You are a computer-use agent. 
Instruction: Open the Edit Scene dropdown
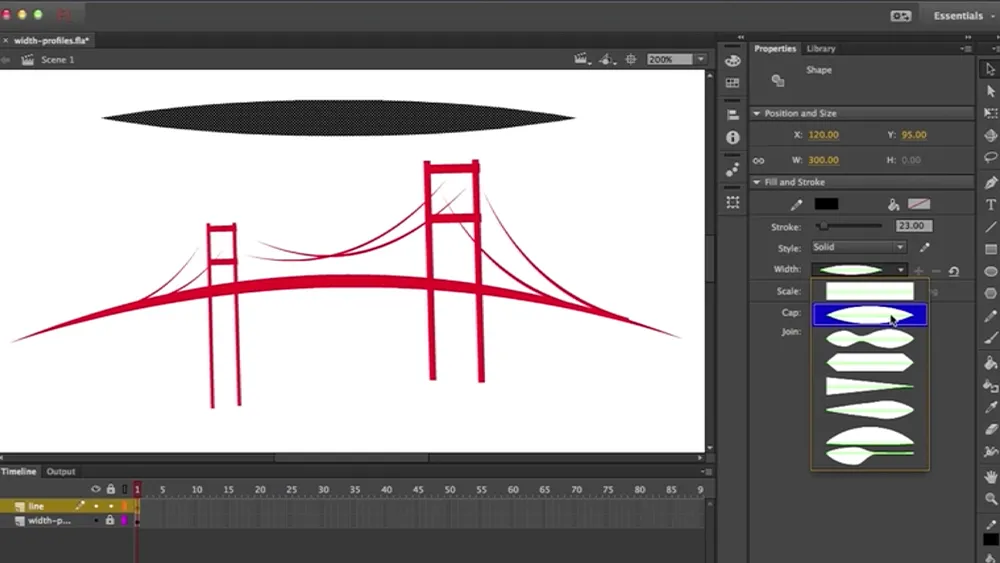pos(582,59)
